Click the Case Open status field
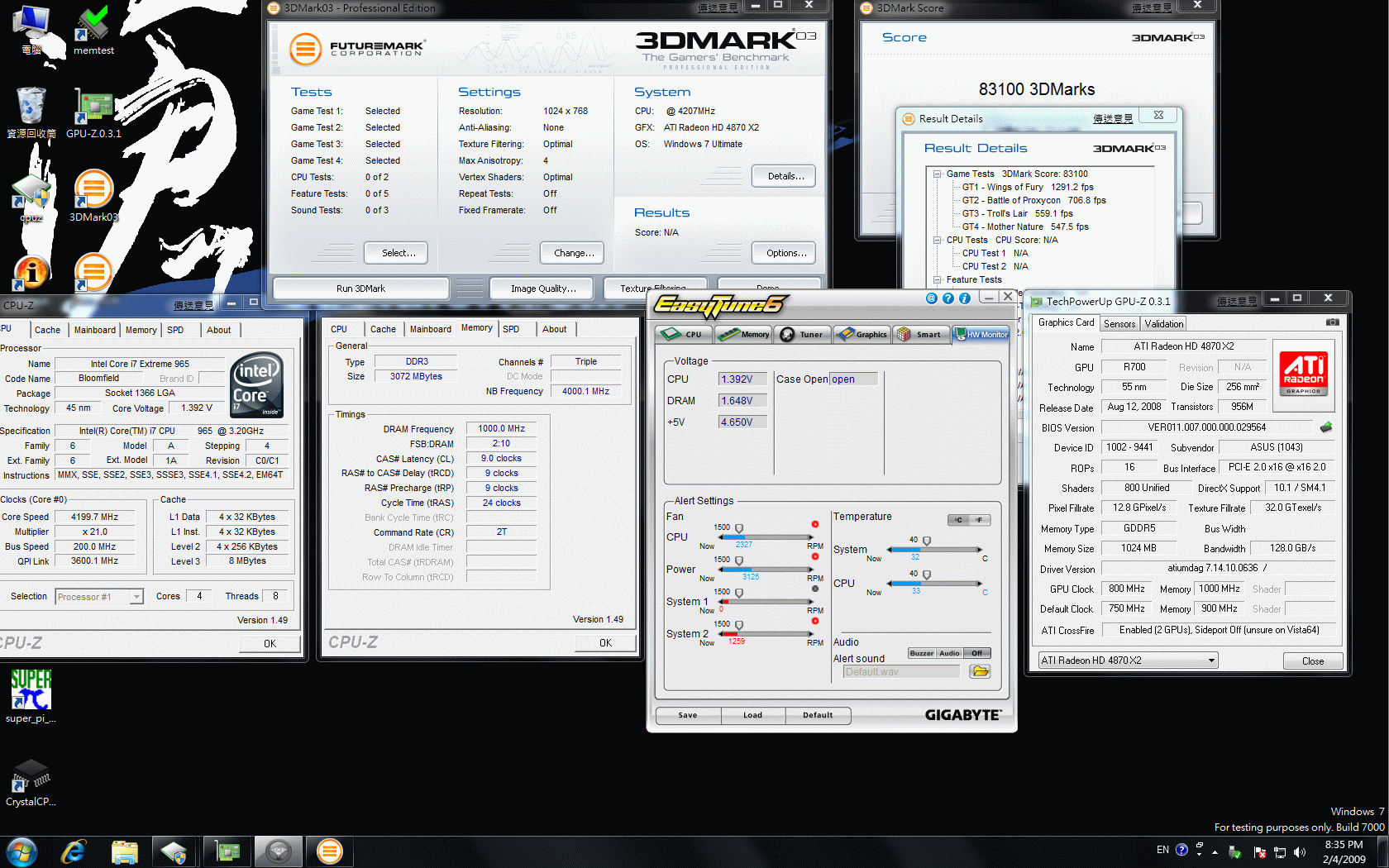The image size is (1389, 868). [853, 379]
